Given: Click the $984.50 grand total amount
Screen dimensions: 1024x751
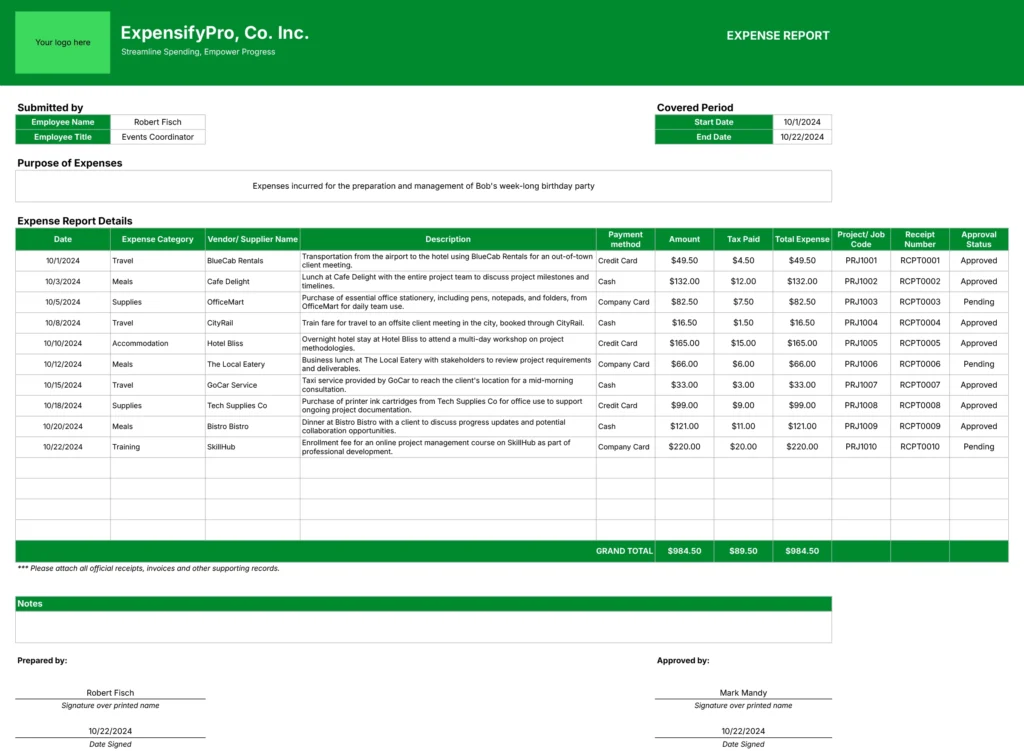Looking at the screenshot, I should [684, 551].
